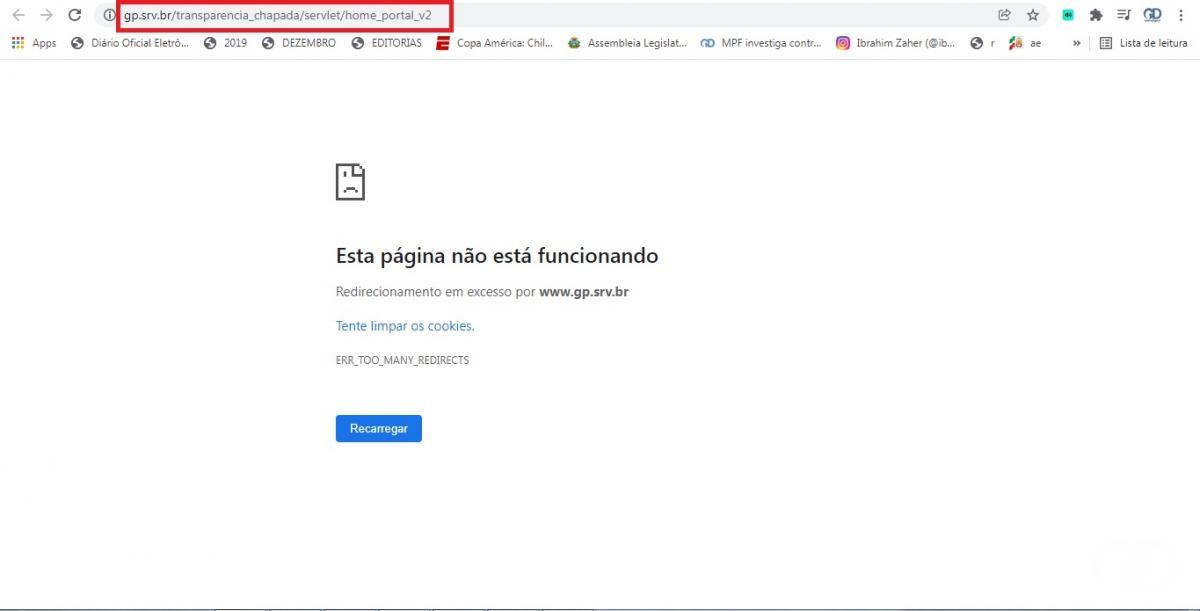Open the Apps bookmark shortcut
Screen dimensions: 1200x611
(x=34, y=43)
